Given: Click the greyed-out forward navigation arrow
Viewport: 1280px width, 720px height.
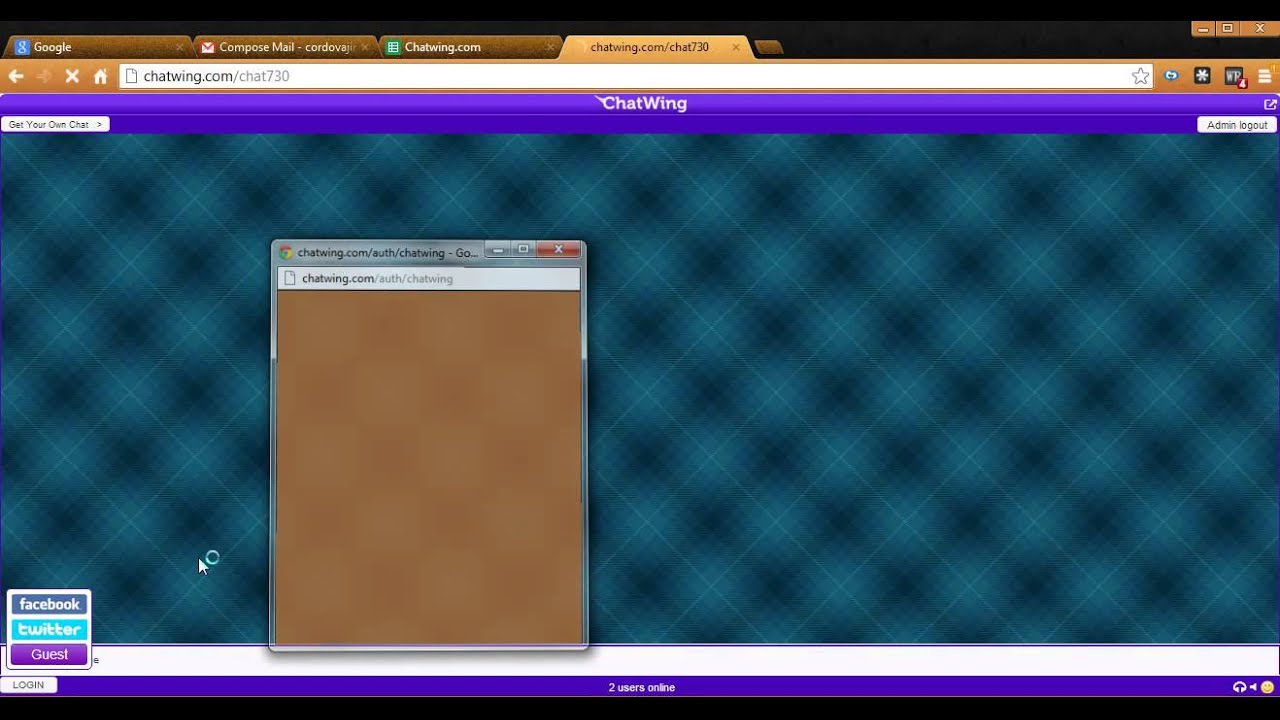Looking at the screenshot, I should pos(44,76).
